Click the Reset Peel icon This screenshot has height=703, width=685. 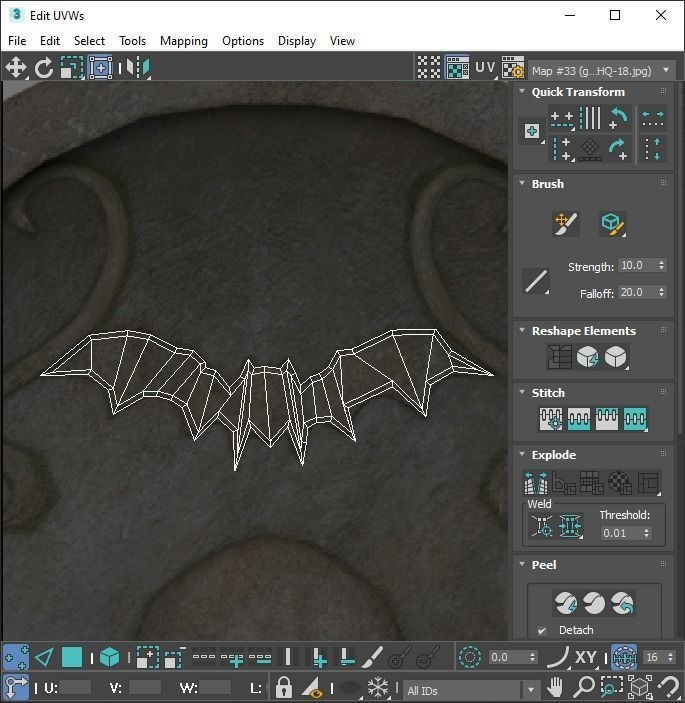click(622, 603)
